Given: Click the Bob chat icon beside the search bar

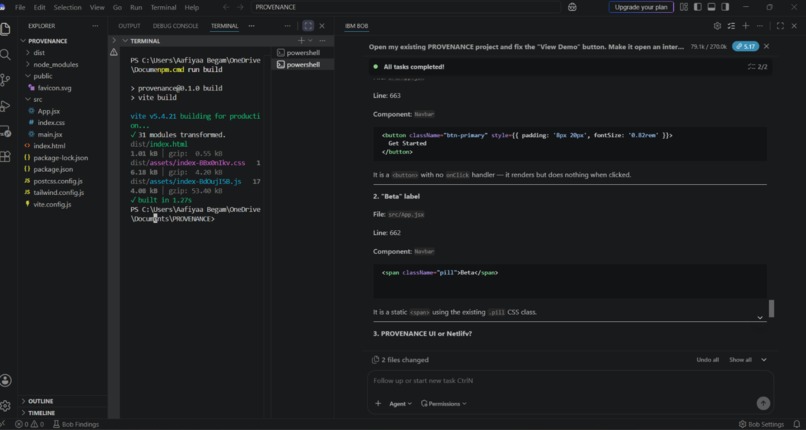Looking at the screenshot, I should click(x=573, y=7).
